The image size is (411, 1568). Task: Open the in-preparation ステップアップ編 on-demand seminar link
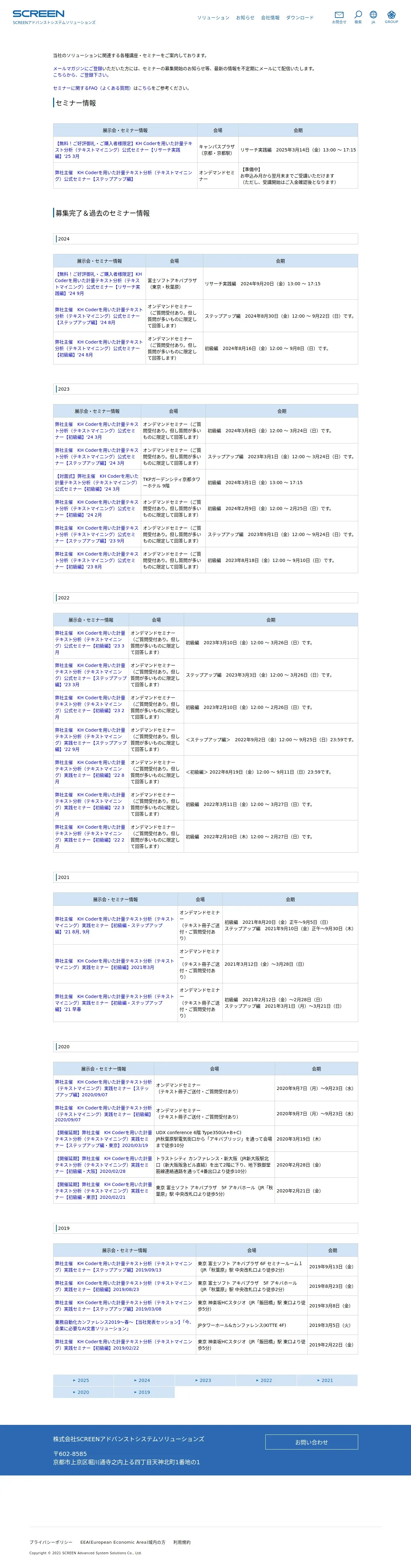[124, 176]
